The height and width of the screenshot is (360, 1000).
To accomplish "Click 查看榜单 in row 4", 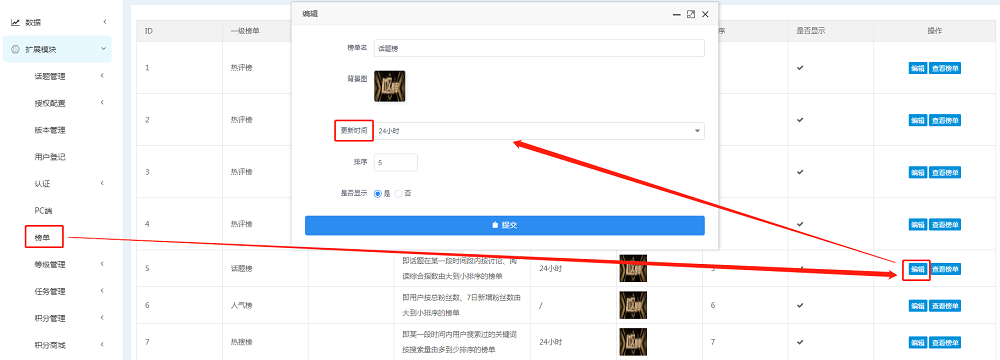I will click(945, 225).
